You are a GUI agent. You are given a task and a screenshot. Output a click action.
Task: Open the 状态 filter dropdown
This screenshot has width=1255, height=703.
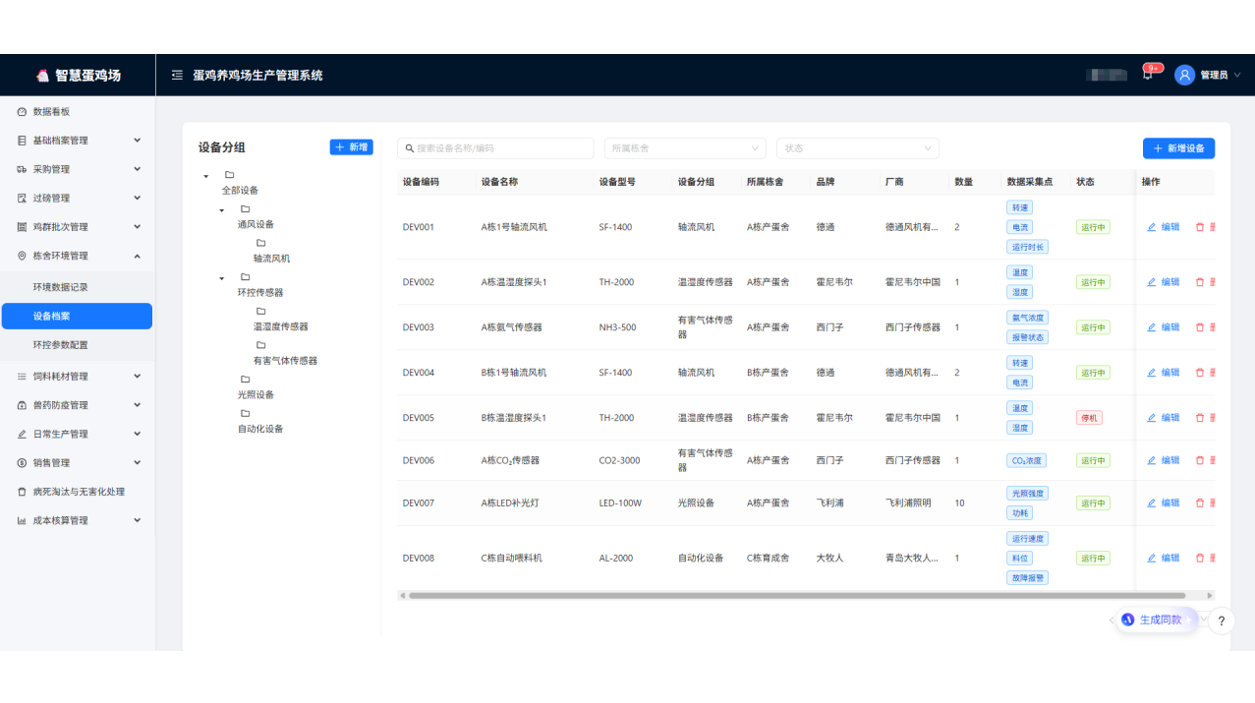(x=858, y=148)
